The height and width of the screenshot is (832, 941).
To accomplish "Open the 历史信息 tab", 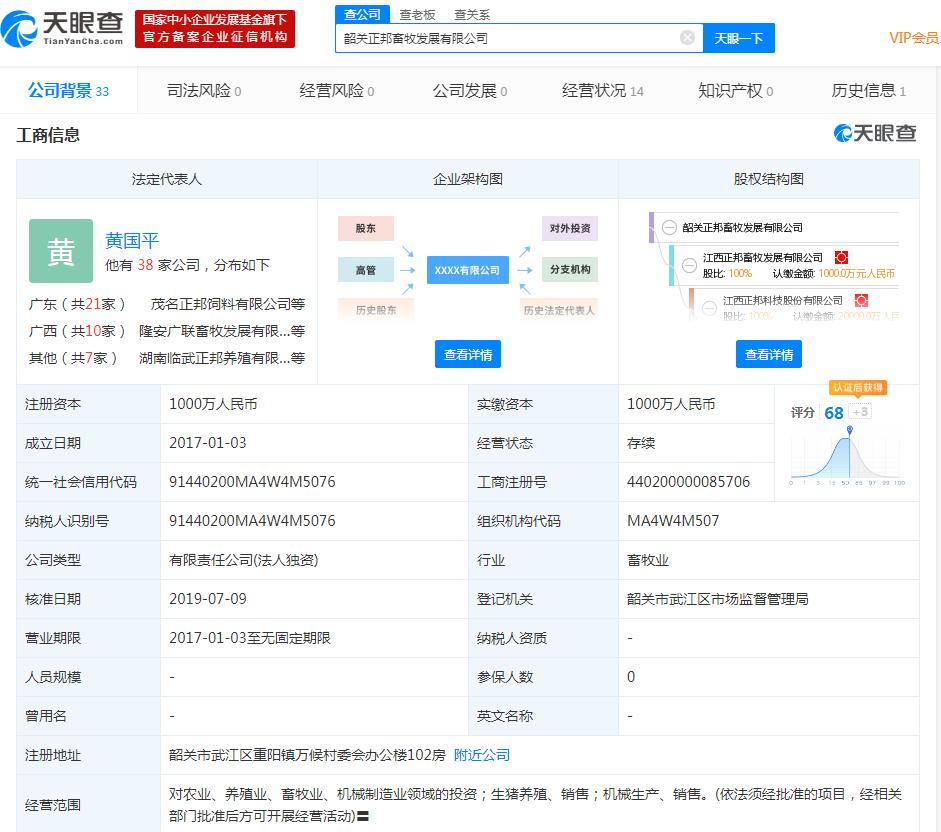I will coord(868,91).
